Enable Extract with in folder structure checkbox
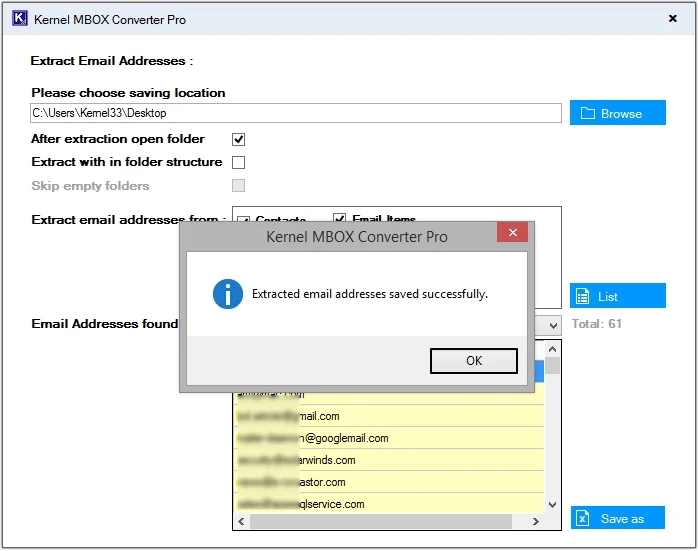Viewport: 699px width, 551px height. [x=238, y=162]
